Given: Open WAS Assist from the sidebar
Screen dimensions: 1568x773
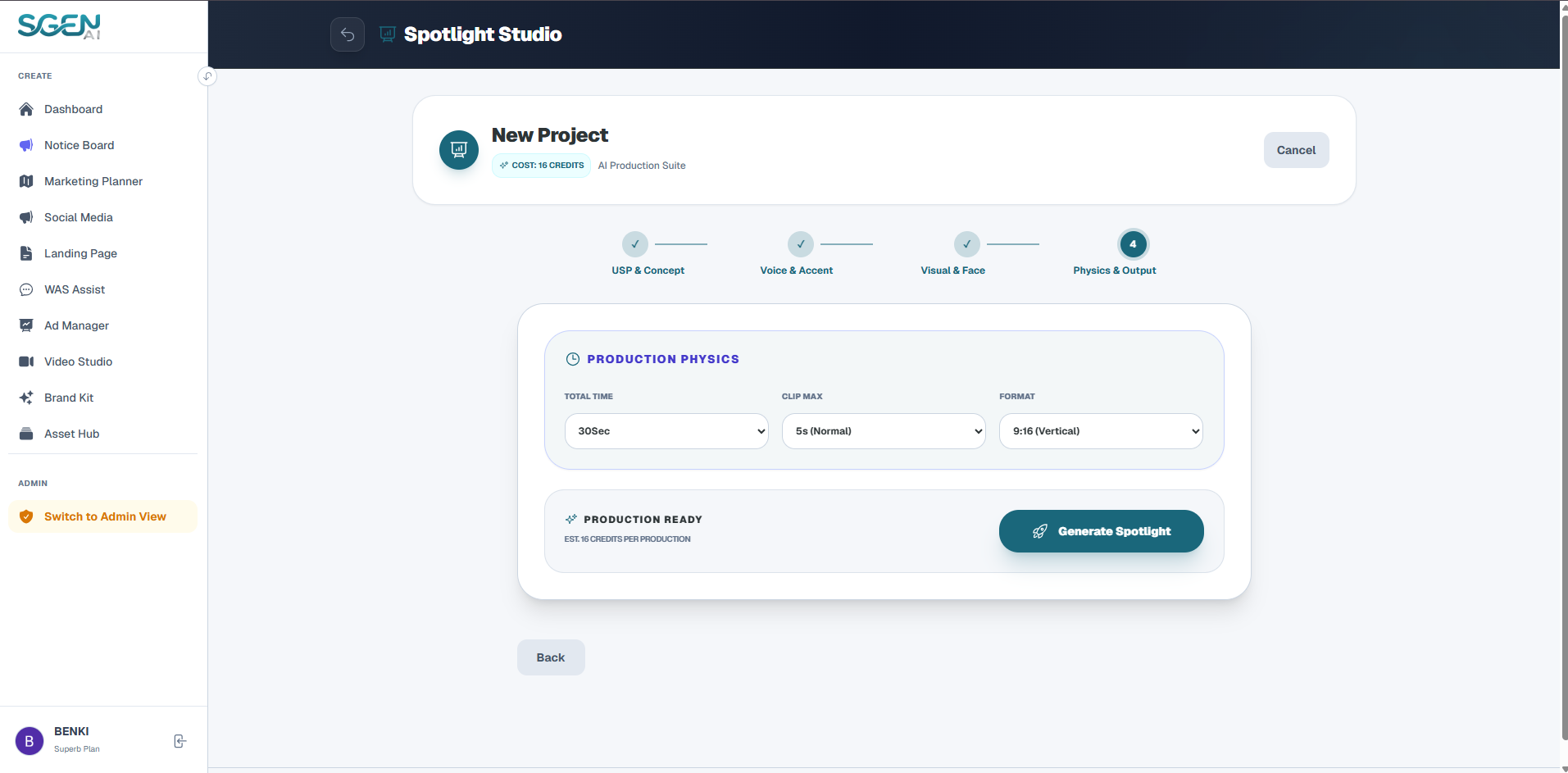Looking at the screenshot, I should (103, 289).
